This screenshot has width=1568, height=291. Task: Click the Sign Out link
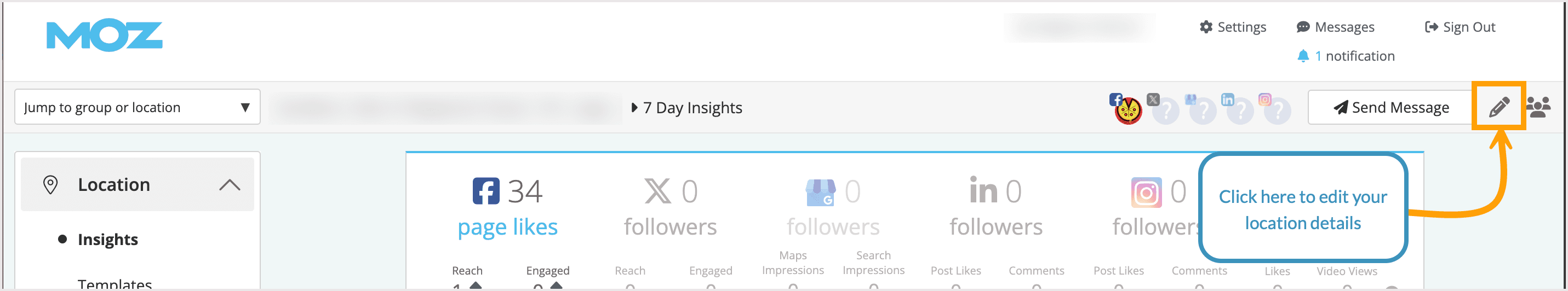1460,27
